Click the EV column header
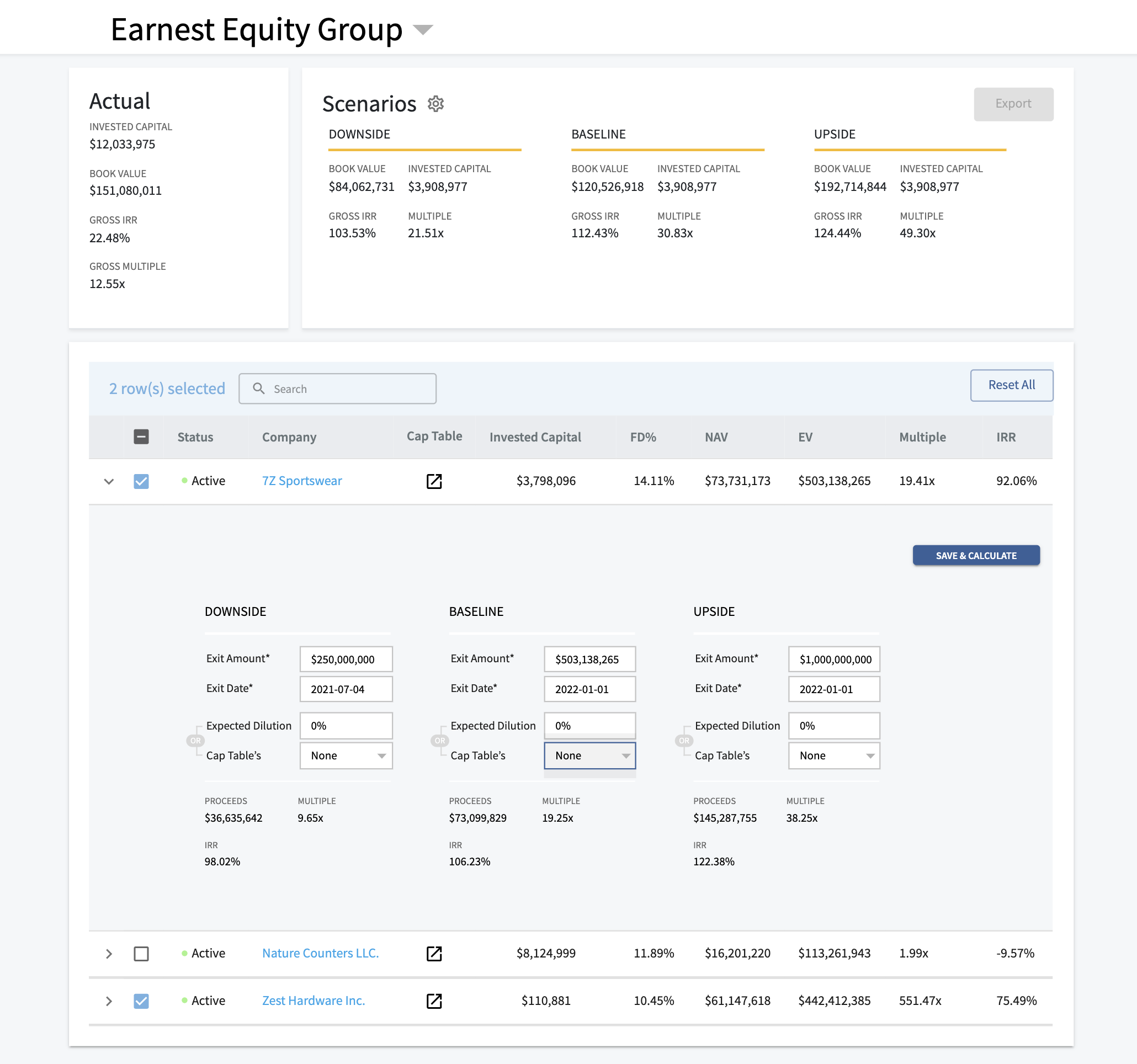1137x1064 pixels. tap(805, 438)
